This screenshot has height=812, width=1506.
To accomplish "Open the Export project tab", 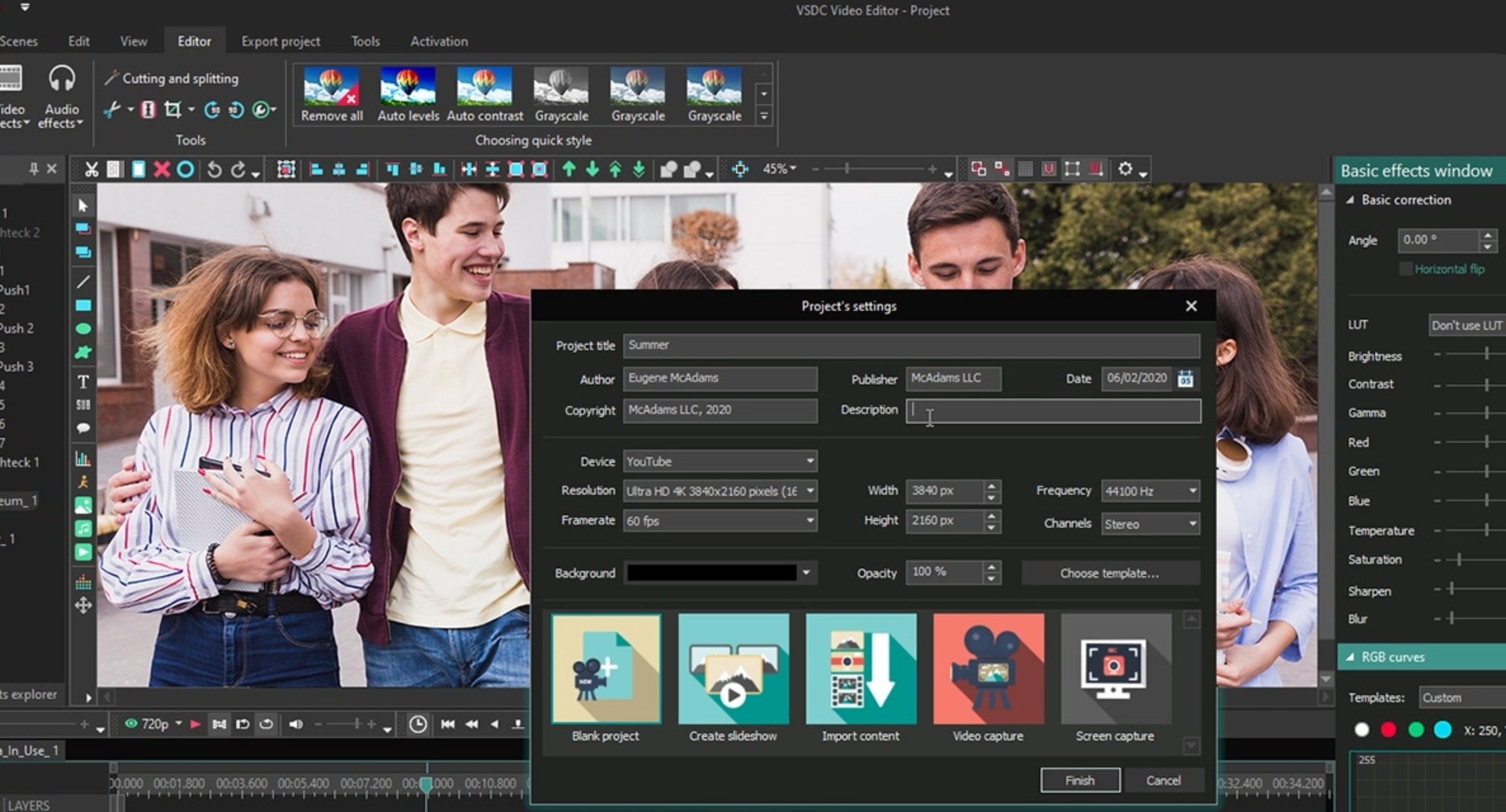I will 280,41.
